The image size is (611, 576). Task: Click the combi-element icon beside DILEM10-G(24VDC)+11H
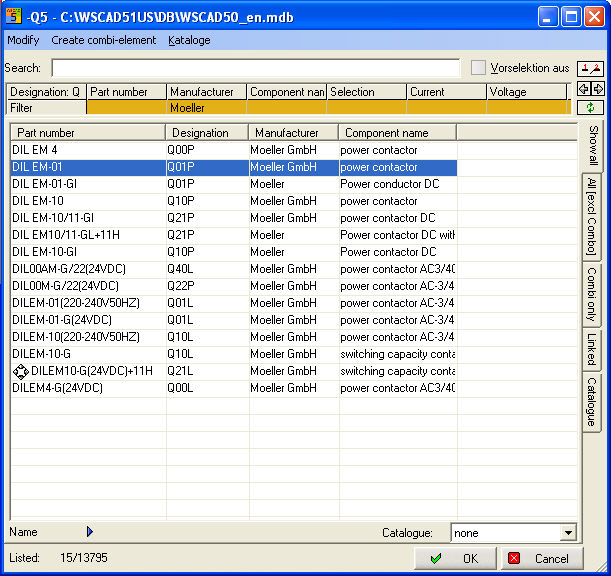pyautogui.click(x=21, y=371)
